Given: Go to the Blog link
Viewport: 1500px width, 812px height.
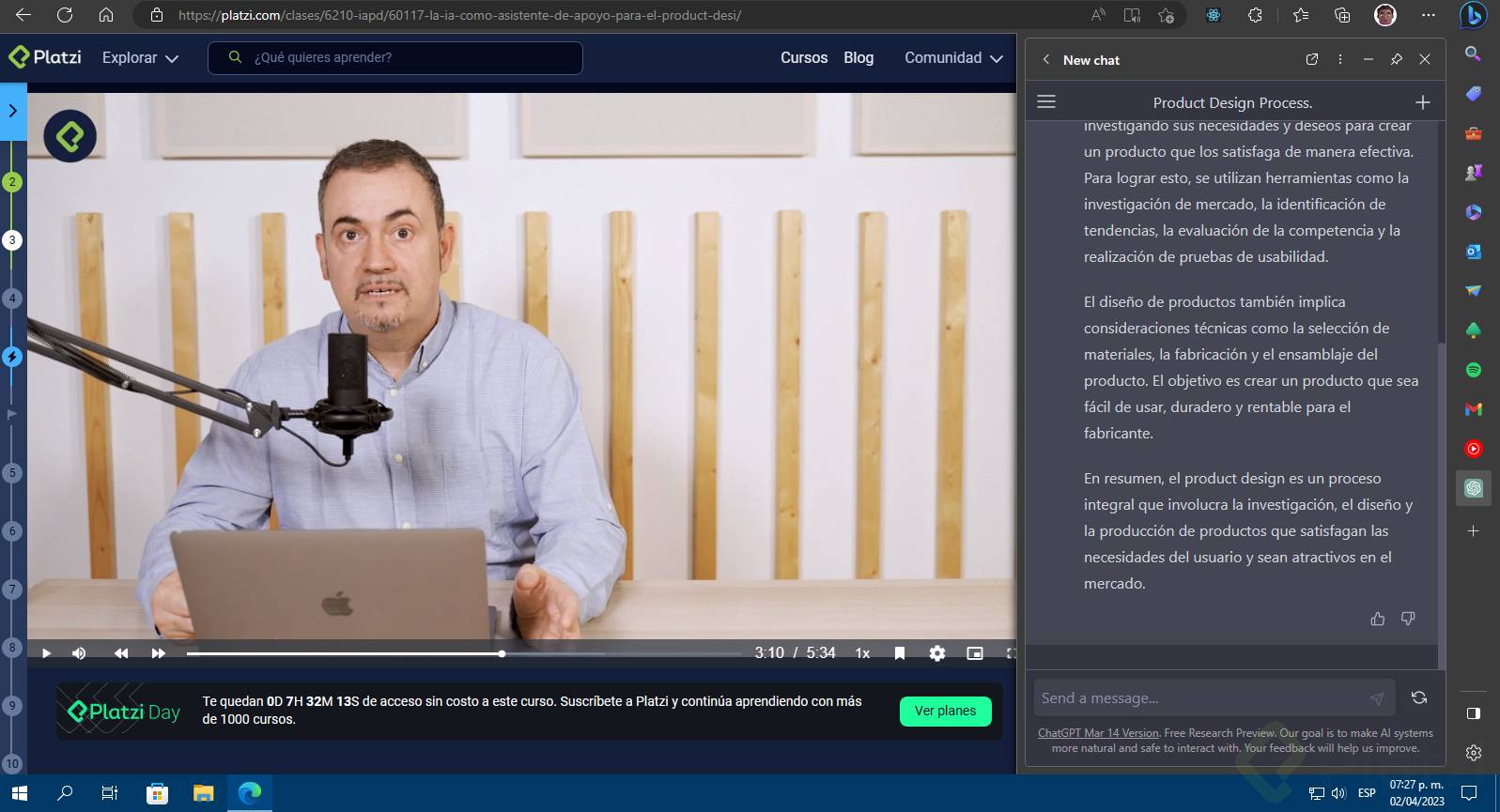Looking at the screenshot, I should pos(858,57).
